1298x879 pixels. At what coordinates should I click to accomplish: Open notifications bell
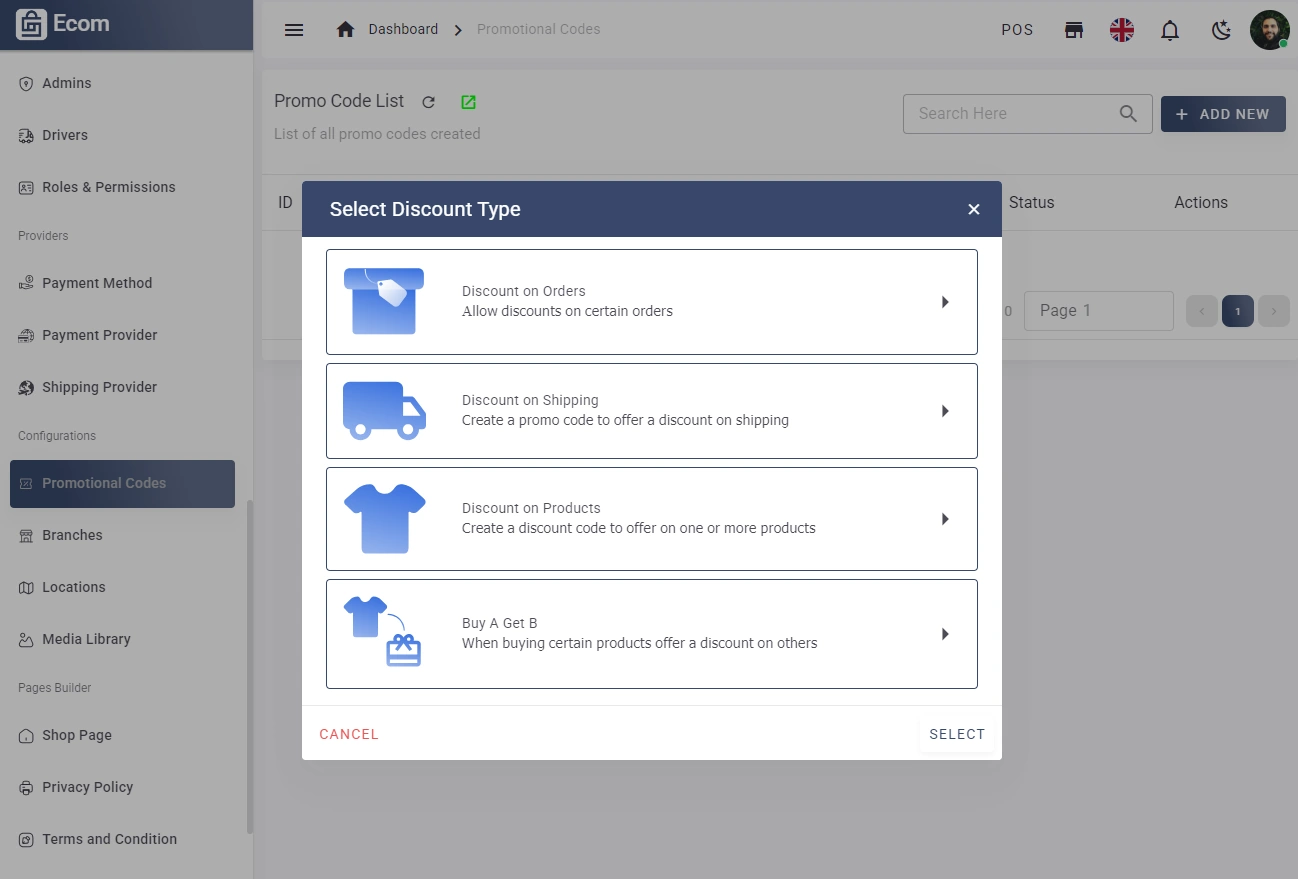tap(1170, 30)
